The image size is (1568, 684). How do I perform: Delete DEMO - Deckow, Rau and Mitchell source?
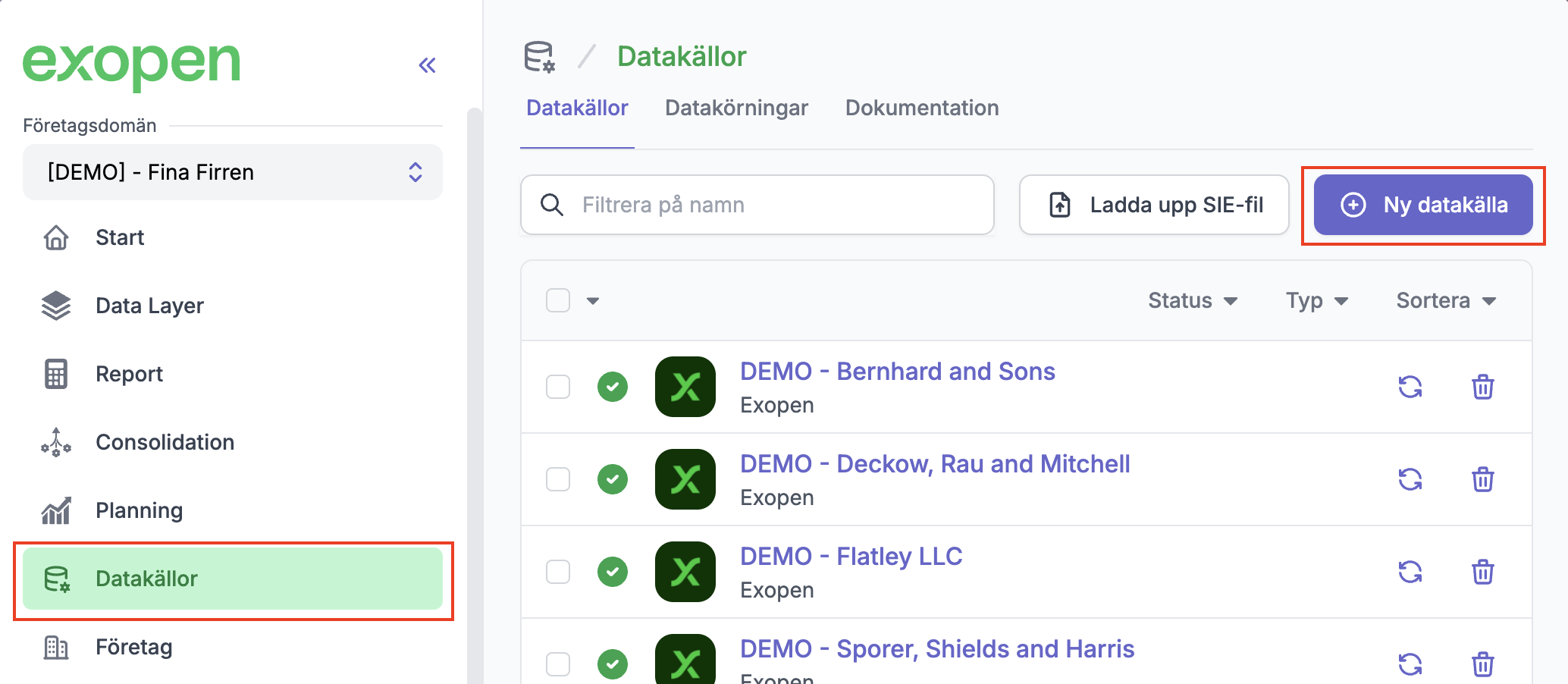pos(1482,479)
